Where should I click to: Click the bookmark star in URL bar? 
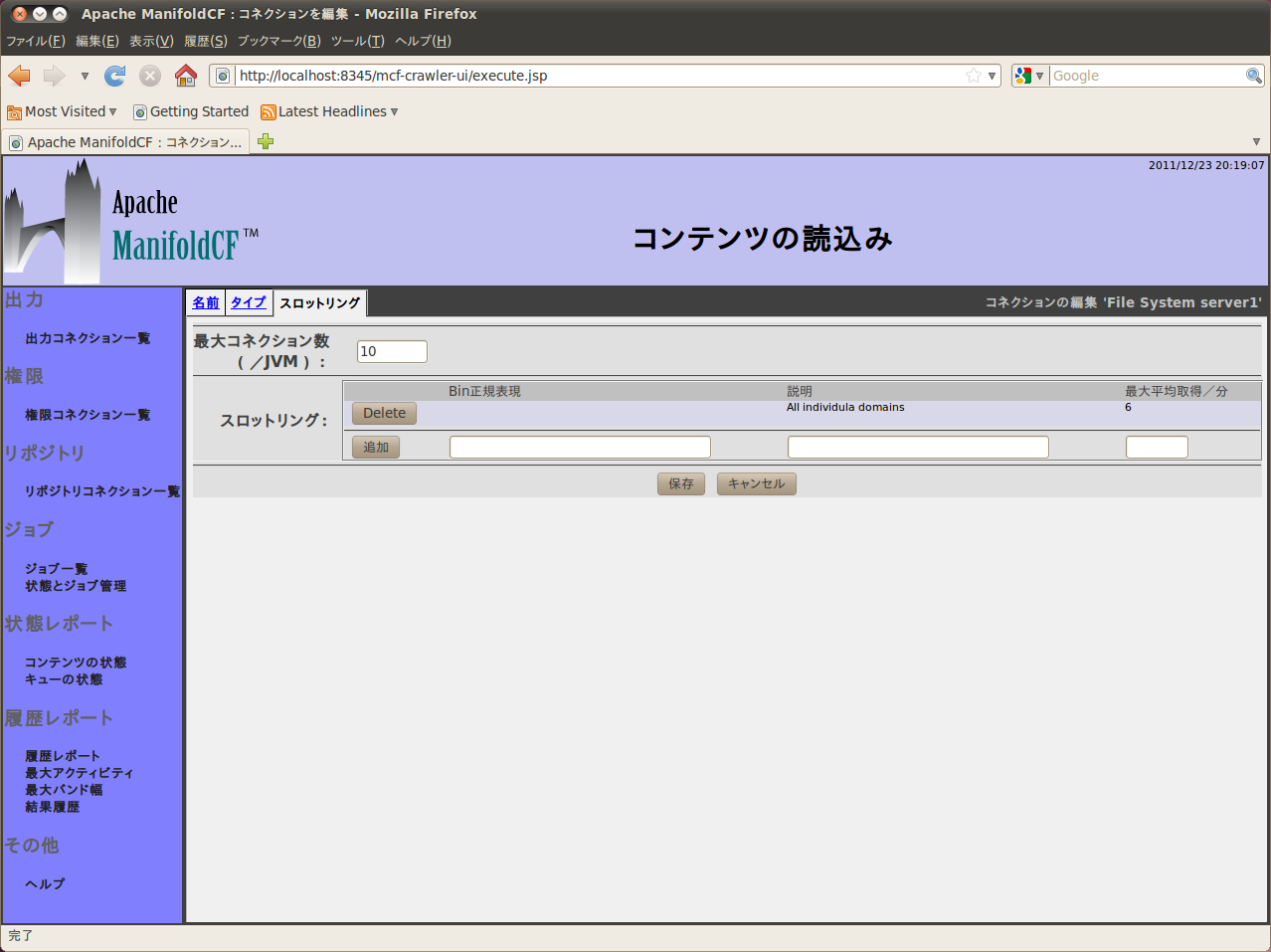click(973, 76)
